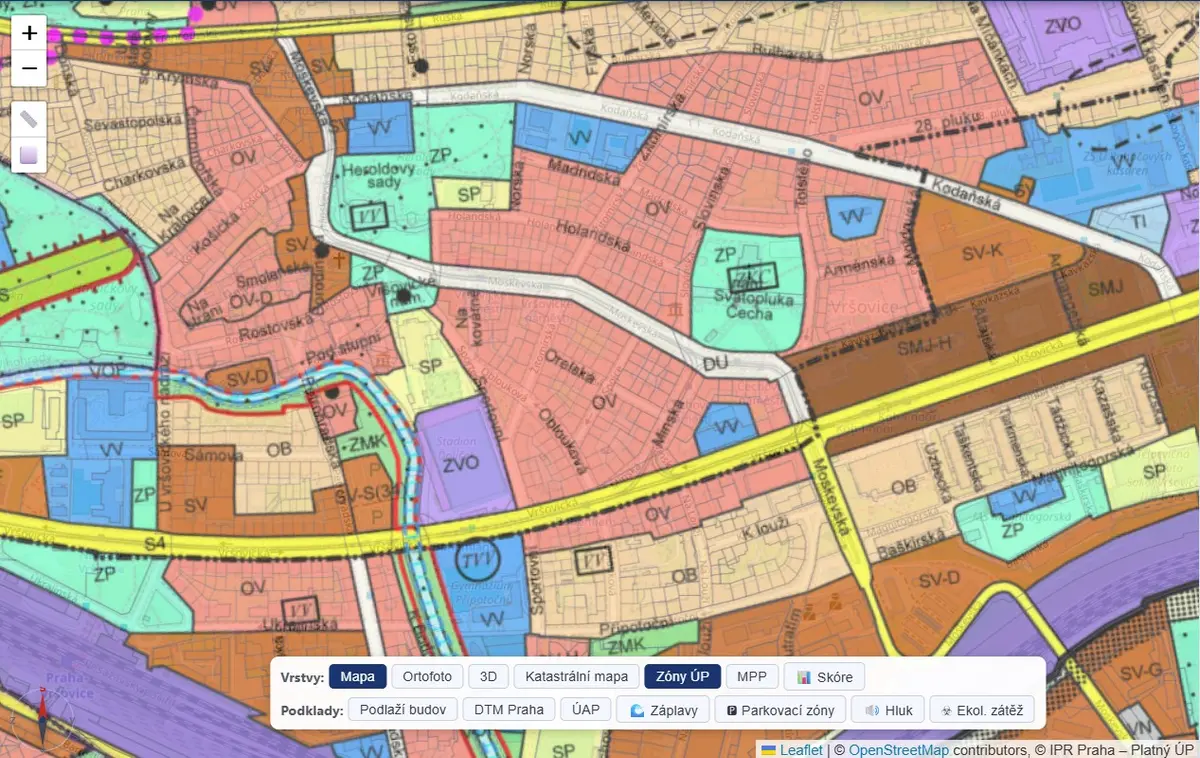Image resolution: width=1200 pixels, height=758 pixels.
Task: Enable the Záplavy flood overlay
Action: click(x=663, y=710)
